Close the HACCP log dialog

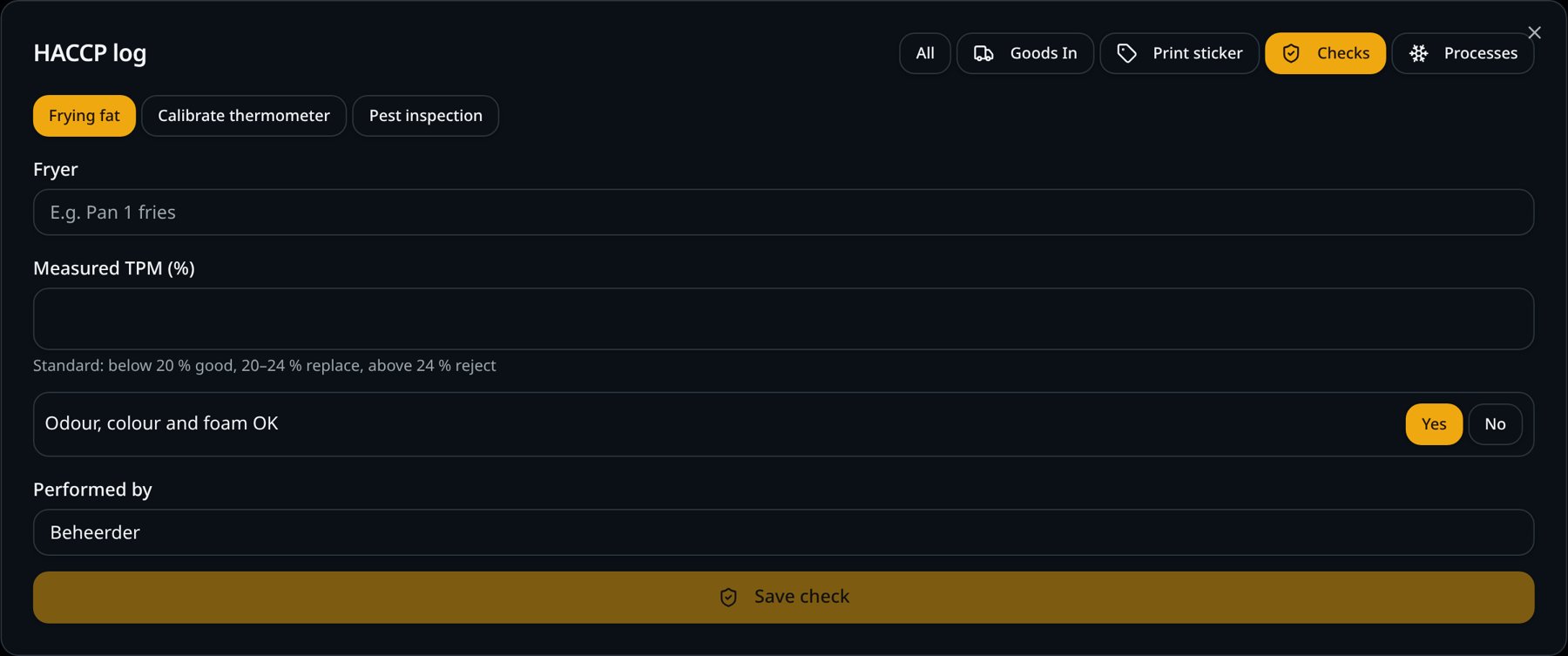pos(1534,32)
